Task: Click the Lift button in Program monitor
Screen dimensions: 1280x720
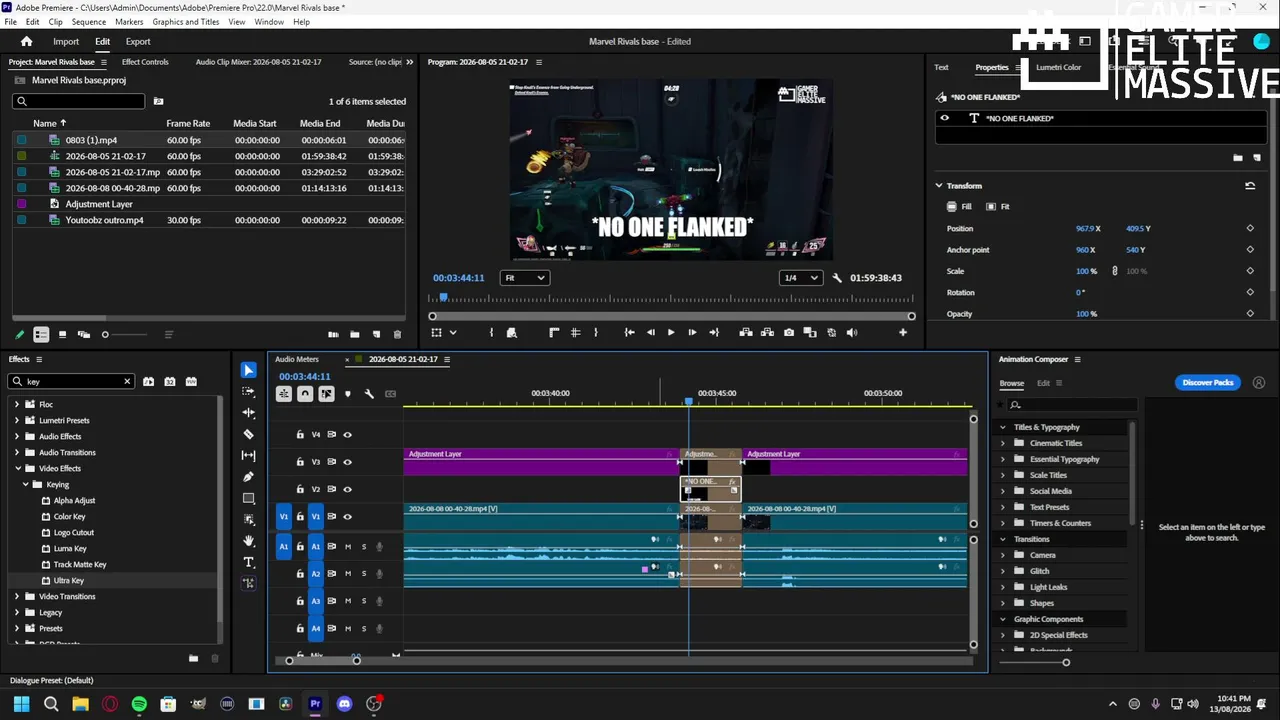Action: click(747, 333)
